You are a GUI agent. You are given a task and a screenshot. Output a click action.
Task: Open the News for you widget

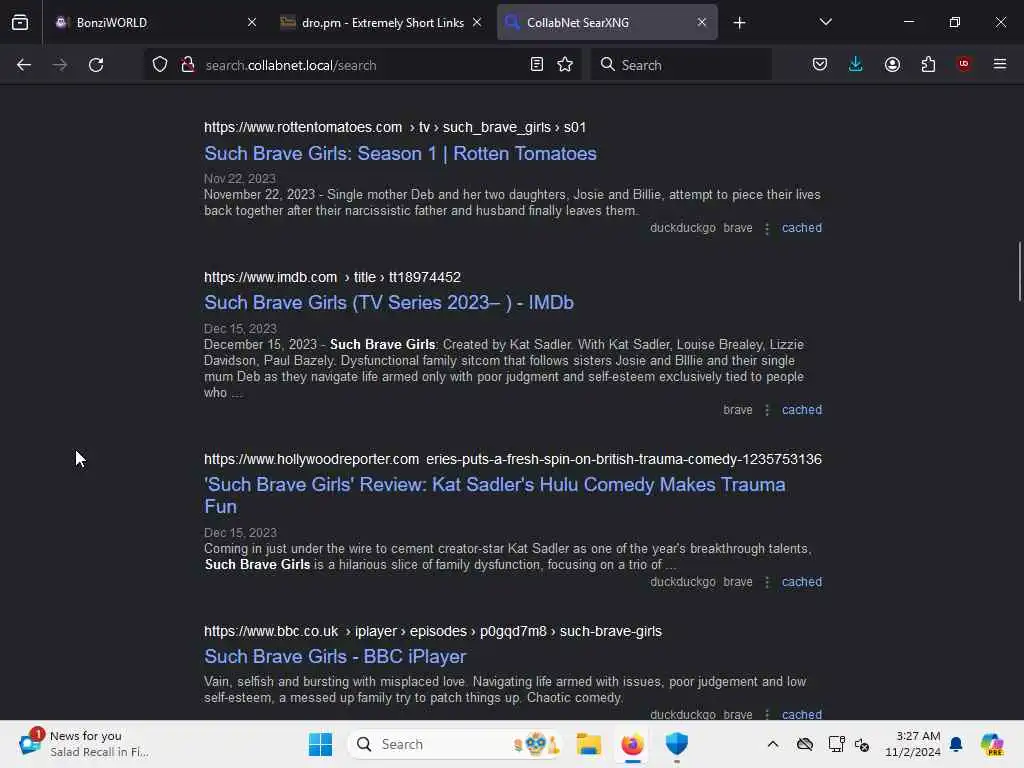point(85,744)
